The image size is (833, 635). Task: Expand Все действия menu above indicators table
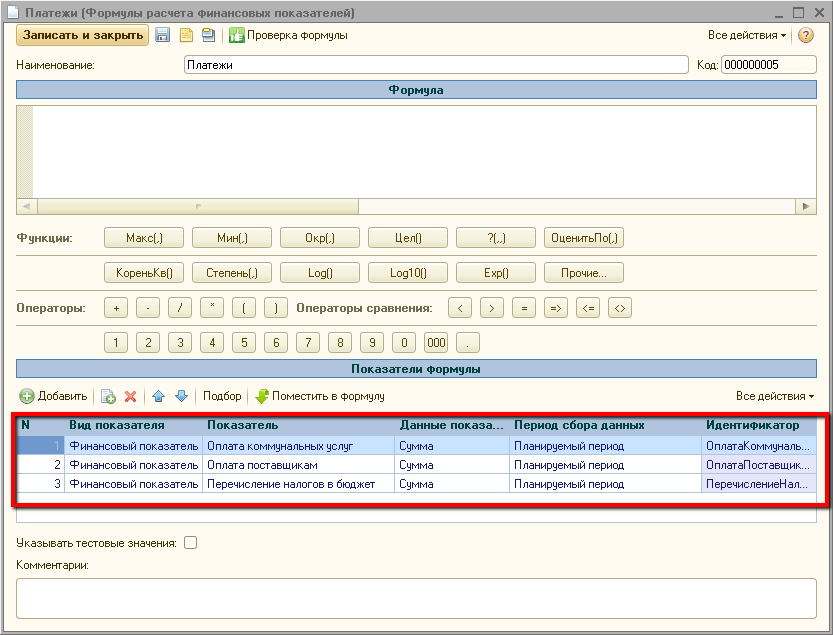(774, 396)
